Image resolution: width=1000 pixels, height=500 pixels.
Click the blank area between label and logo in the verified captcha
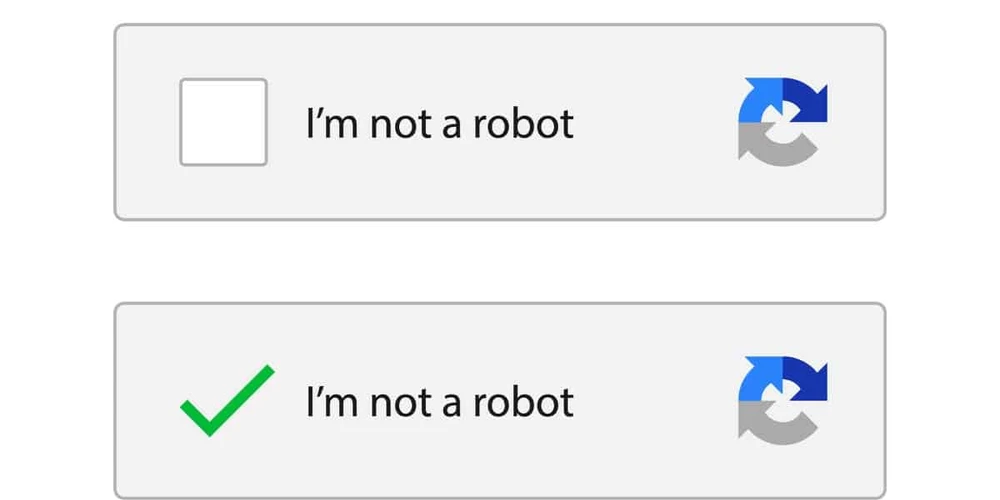pyautogui.click(x=655, y=402)
